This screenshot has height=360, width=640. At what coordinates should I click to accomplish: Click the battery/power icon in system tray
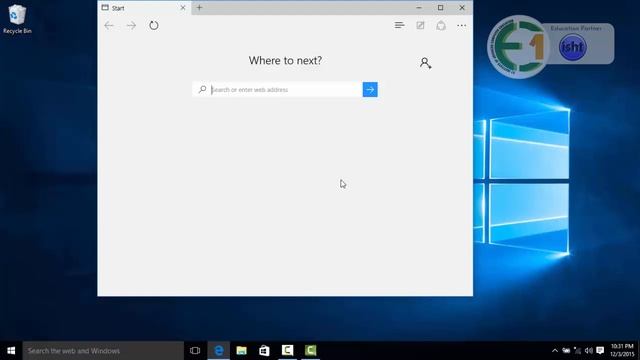(x=566, y=351)
